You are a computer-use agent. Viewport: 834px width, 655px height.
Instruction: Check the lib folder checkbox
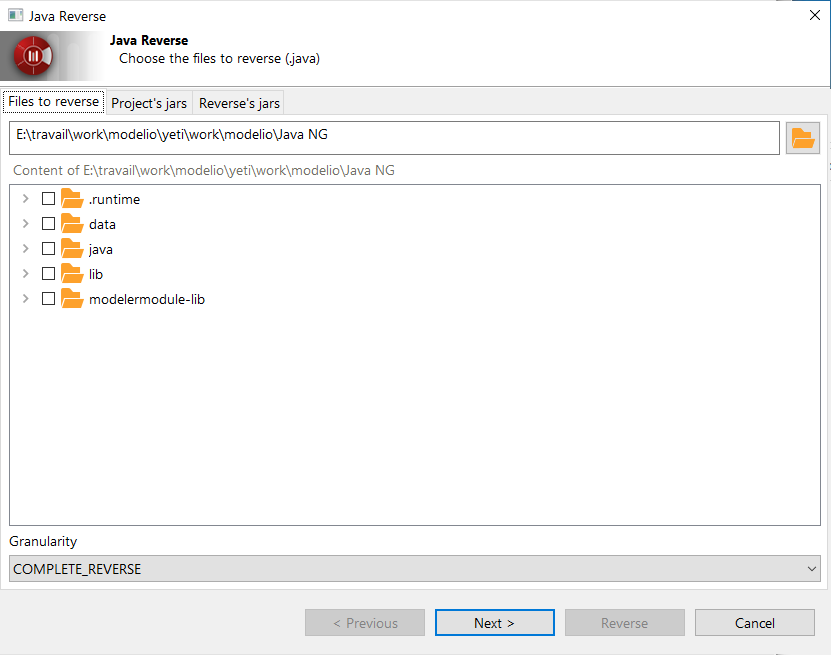[x=48, y=273]
